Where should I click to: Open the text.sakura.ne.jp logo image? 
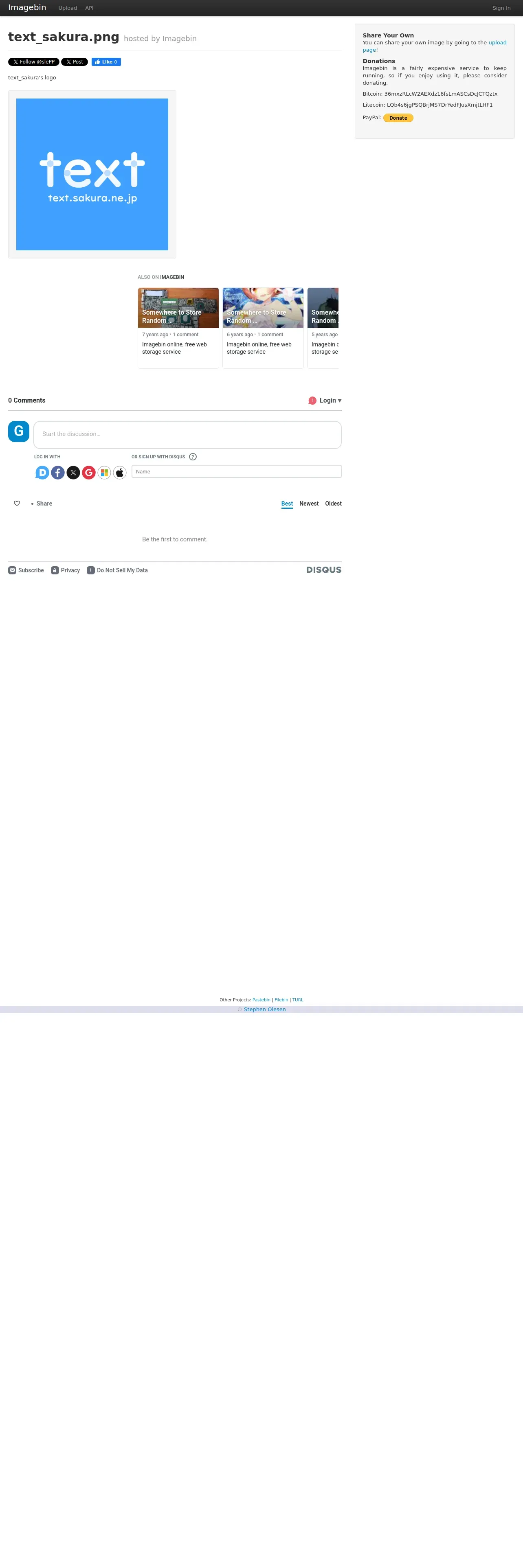(x=92, y=174)
